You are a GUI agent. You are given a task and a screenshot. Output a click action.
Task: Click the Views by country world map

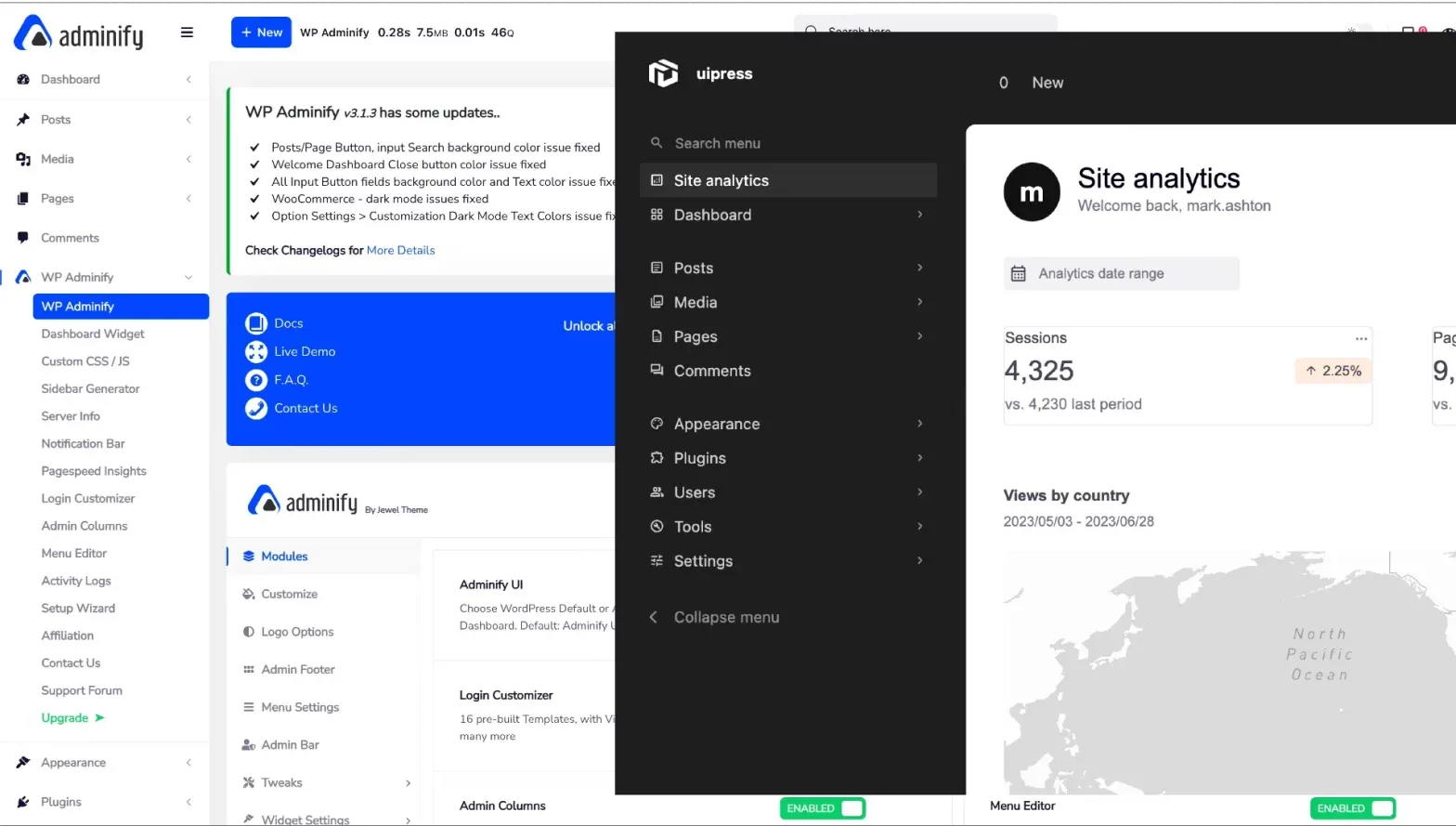[x=1229, y=673]
